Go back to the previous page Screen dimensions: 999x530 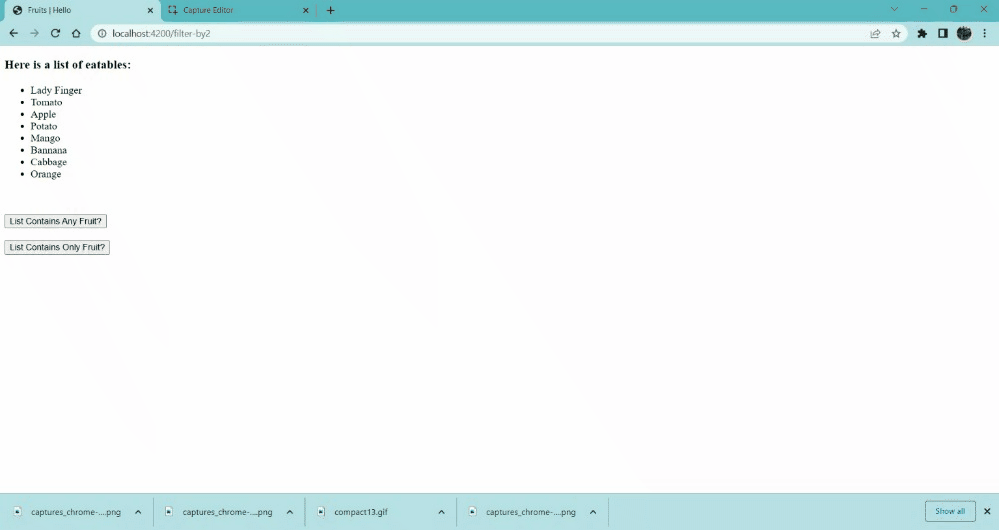tap(13, 33)
